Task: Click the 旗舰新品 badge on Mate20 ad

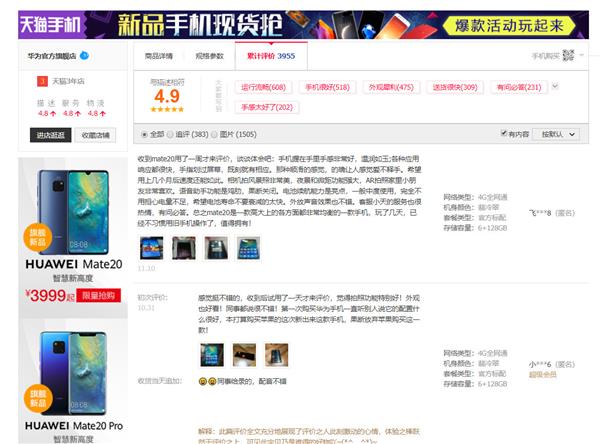Action: (x=36, y=240)
